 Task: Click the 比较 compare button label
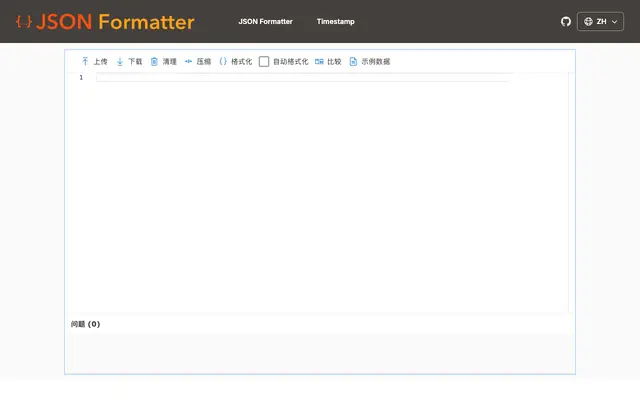(334, 62)
